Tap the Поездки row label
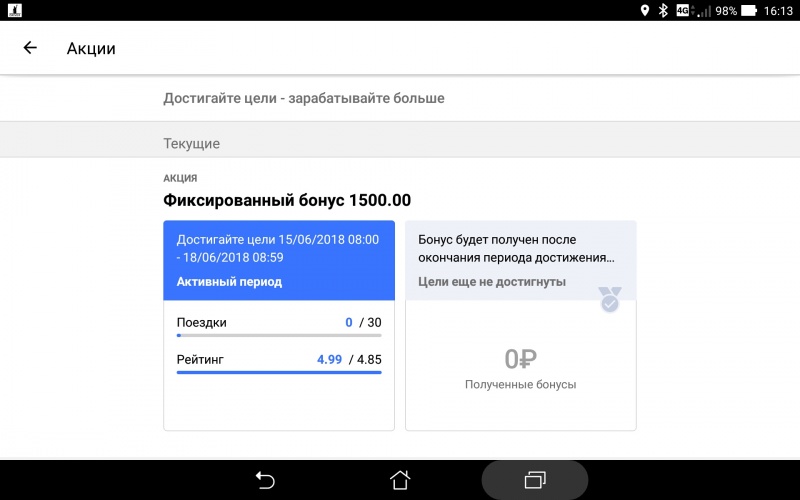Image resolution: width=800 pixels, height=500 pixels. (202, 322)
